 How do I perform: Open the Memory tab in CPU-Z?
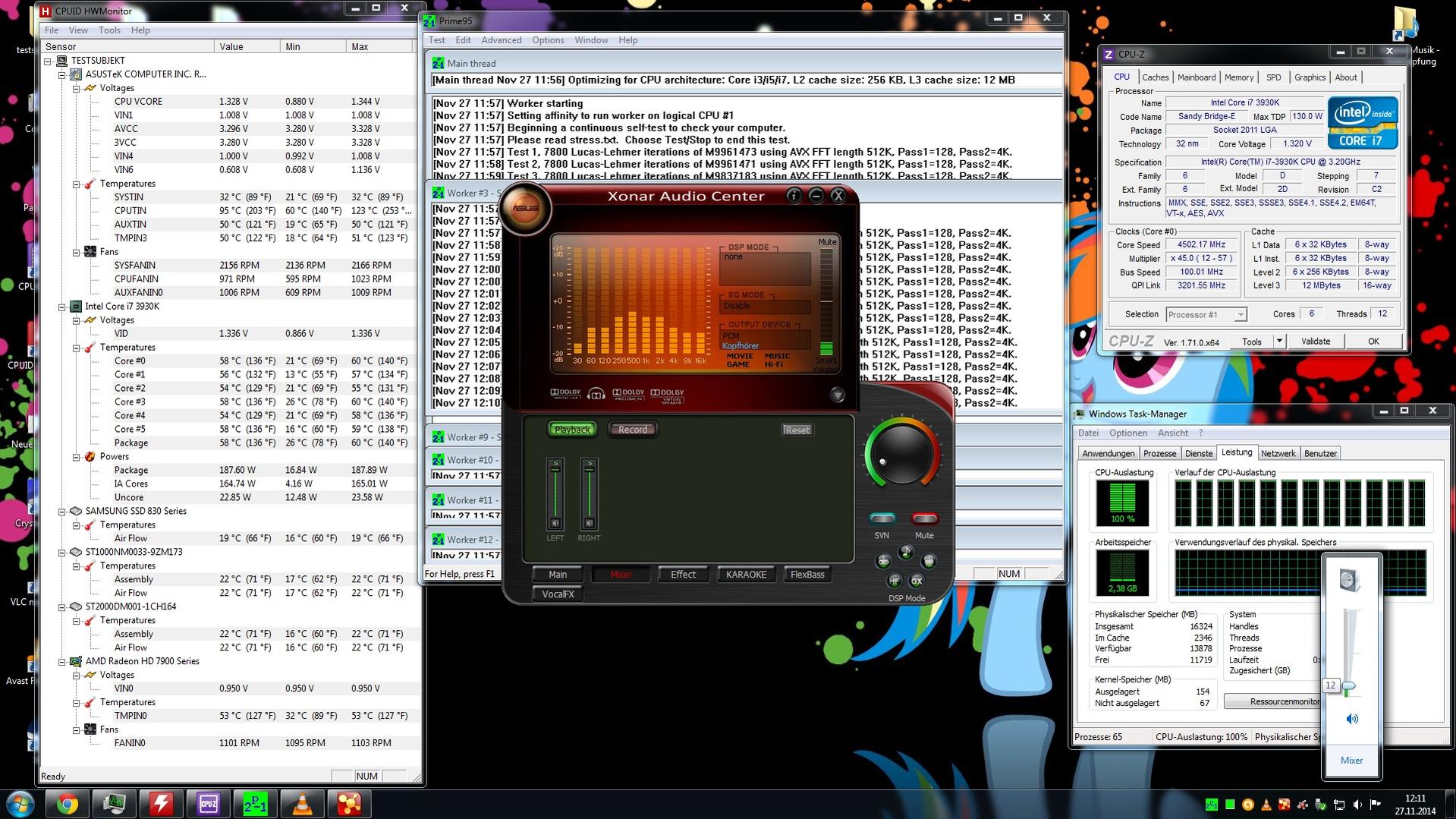[x=1238, y=77]
